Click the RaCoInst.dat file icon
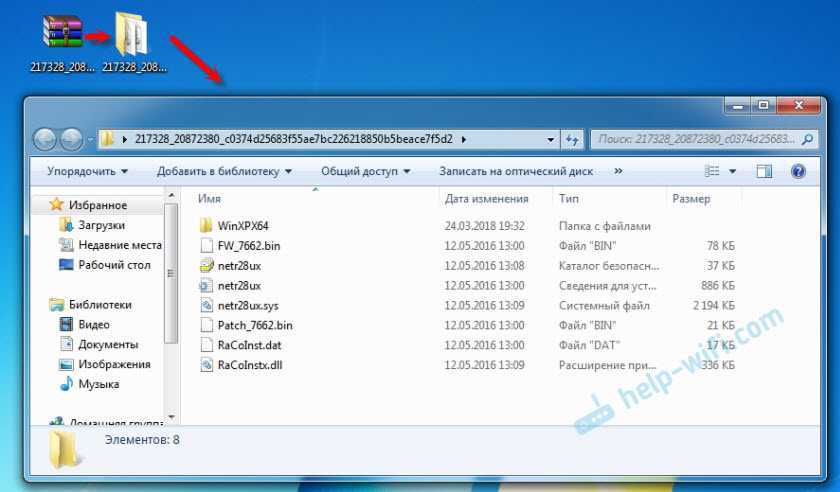 206,345
